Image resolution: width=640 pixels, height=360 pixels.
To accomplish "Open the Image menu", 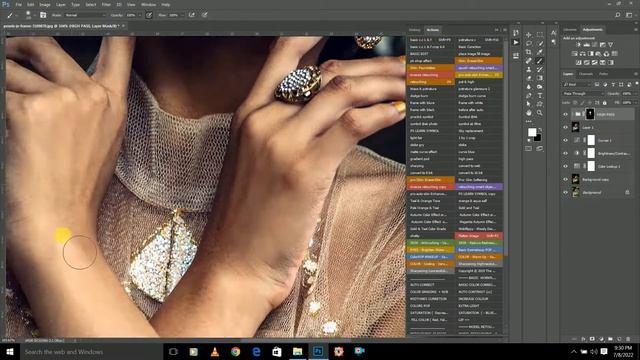I will coord(45,4).
